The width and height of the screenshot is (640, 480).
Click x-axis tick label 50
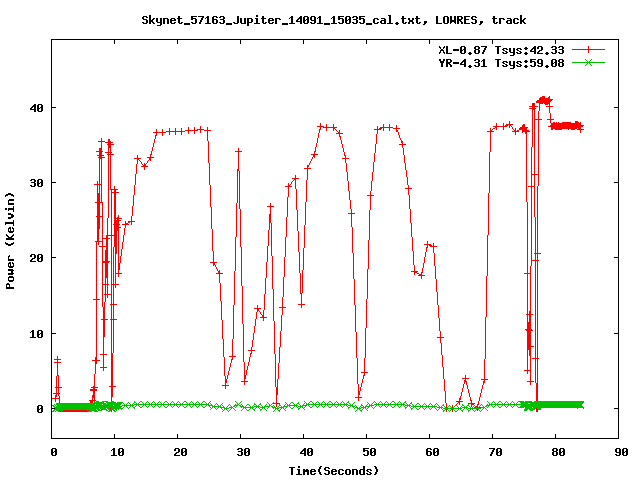[369, 452]
